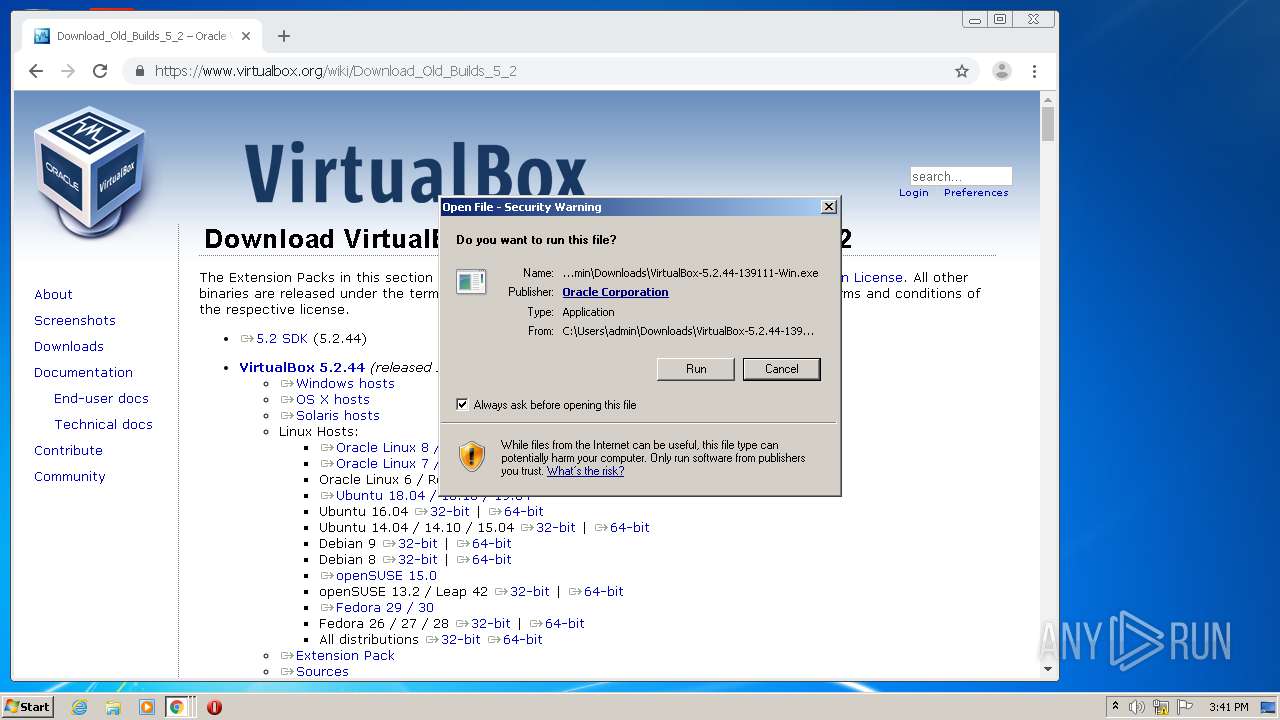This screenshot has width=1280, height=720.
Task: Go to Downloads in the sidebar
Action: 69,347
